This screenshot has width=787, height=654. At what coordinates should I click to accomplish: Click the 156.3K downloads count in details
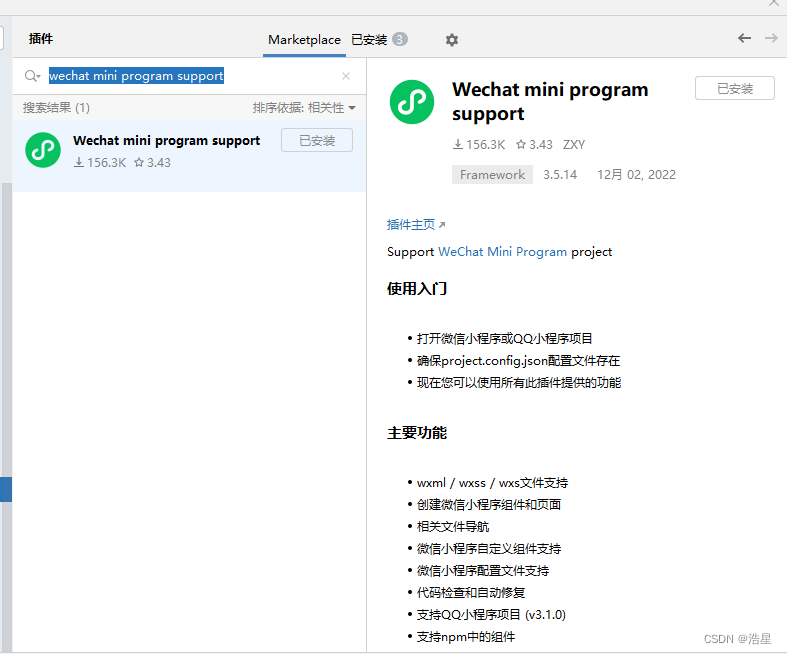479,145
